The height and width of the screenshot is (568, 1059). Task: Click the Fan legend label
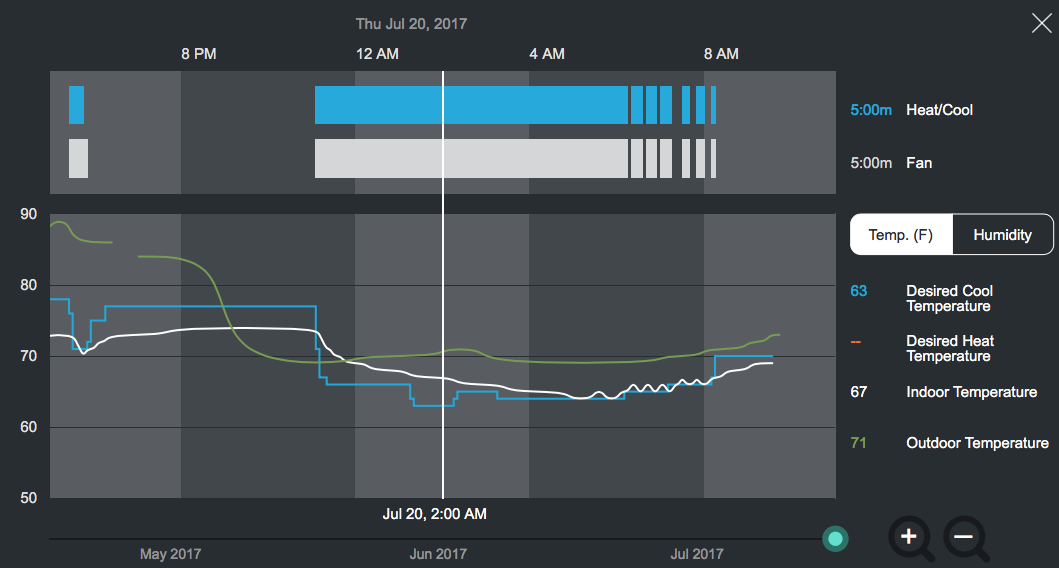[918, 162]
